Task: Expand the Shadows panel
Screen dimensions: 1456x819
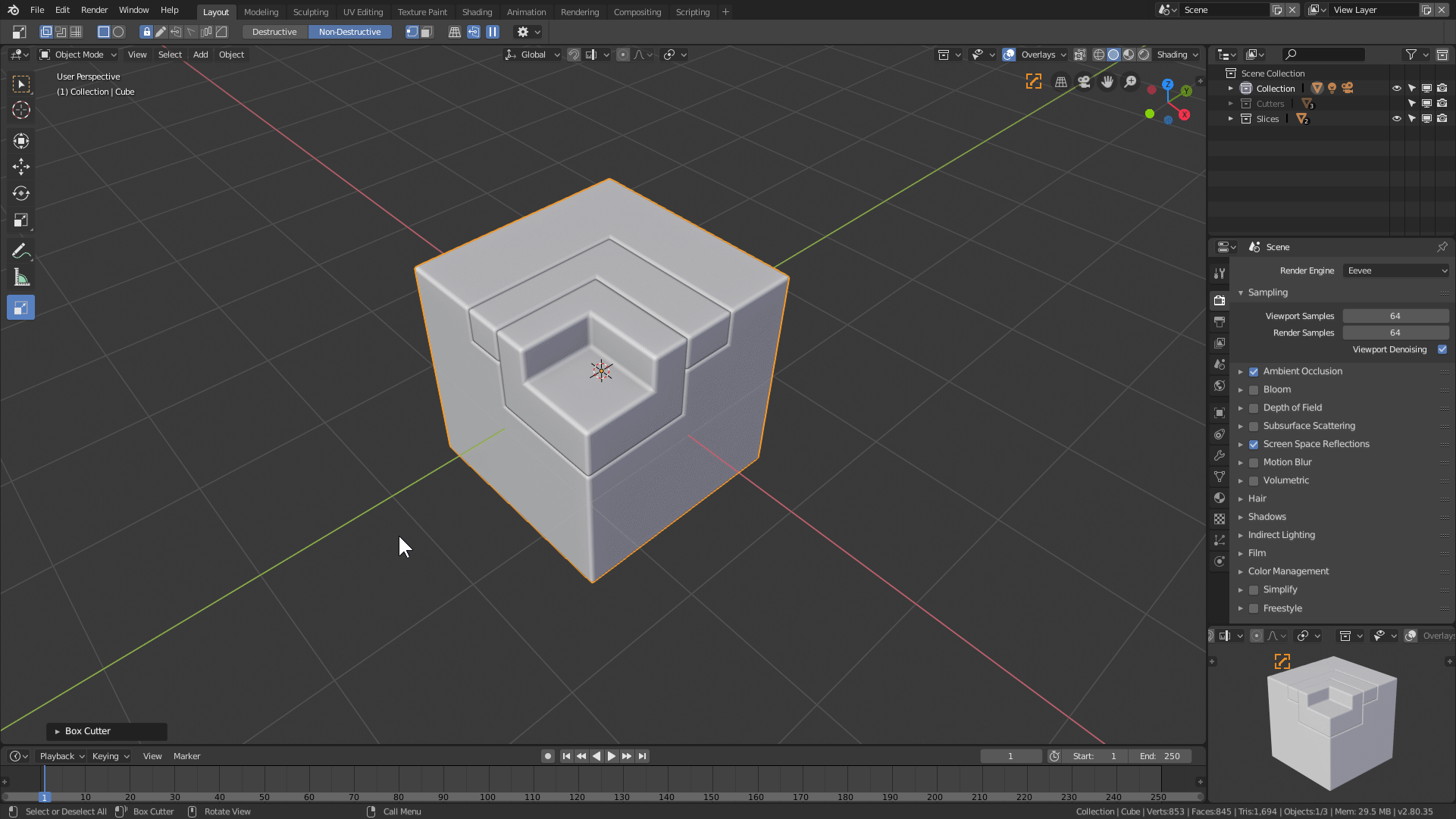Action: click(1267, 517)
